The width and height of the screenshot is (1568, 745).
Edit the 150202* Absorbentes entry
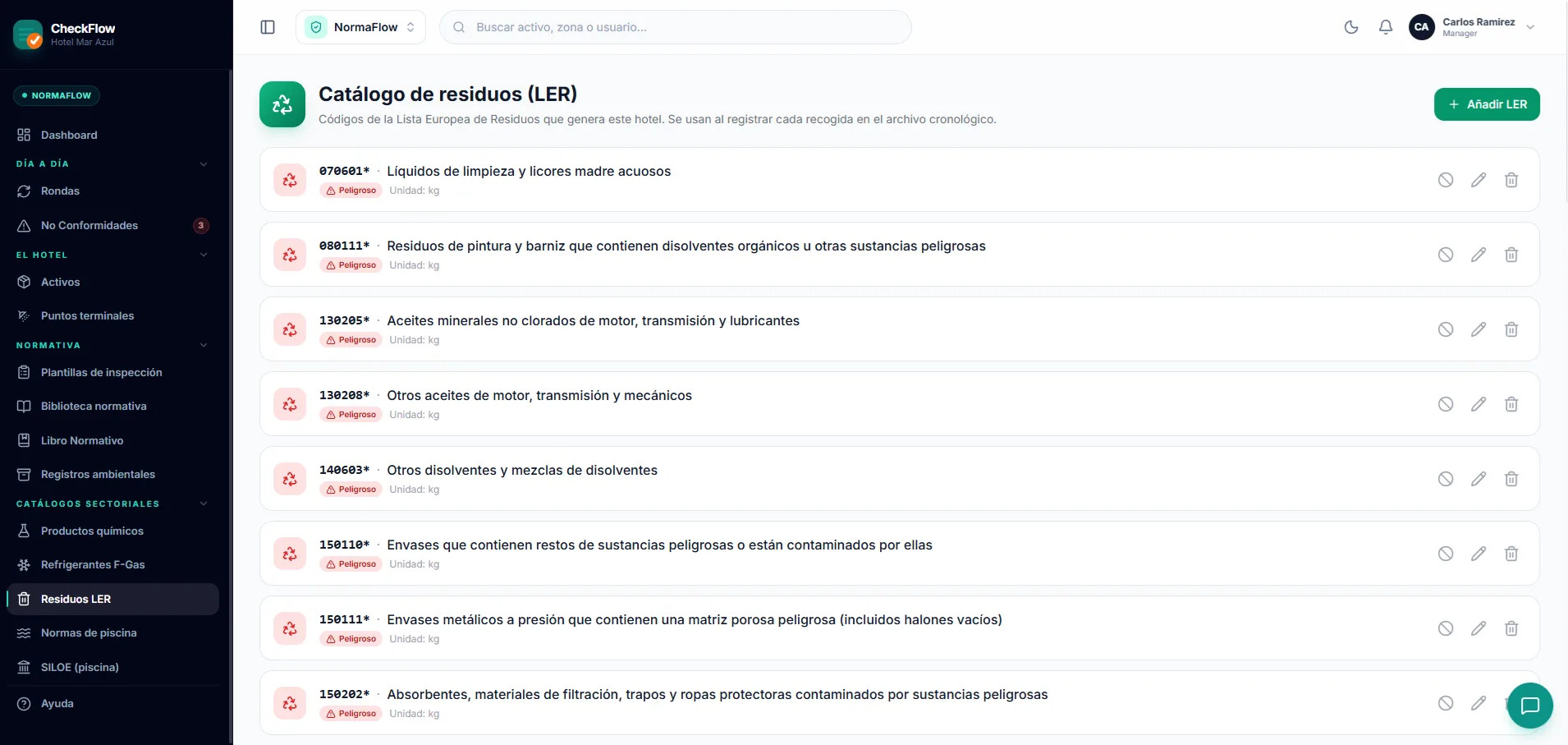tap(1479, 703)
